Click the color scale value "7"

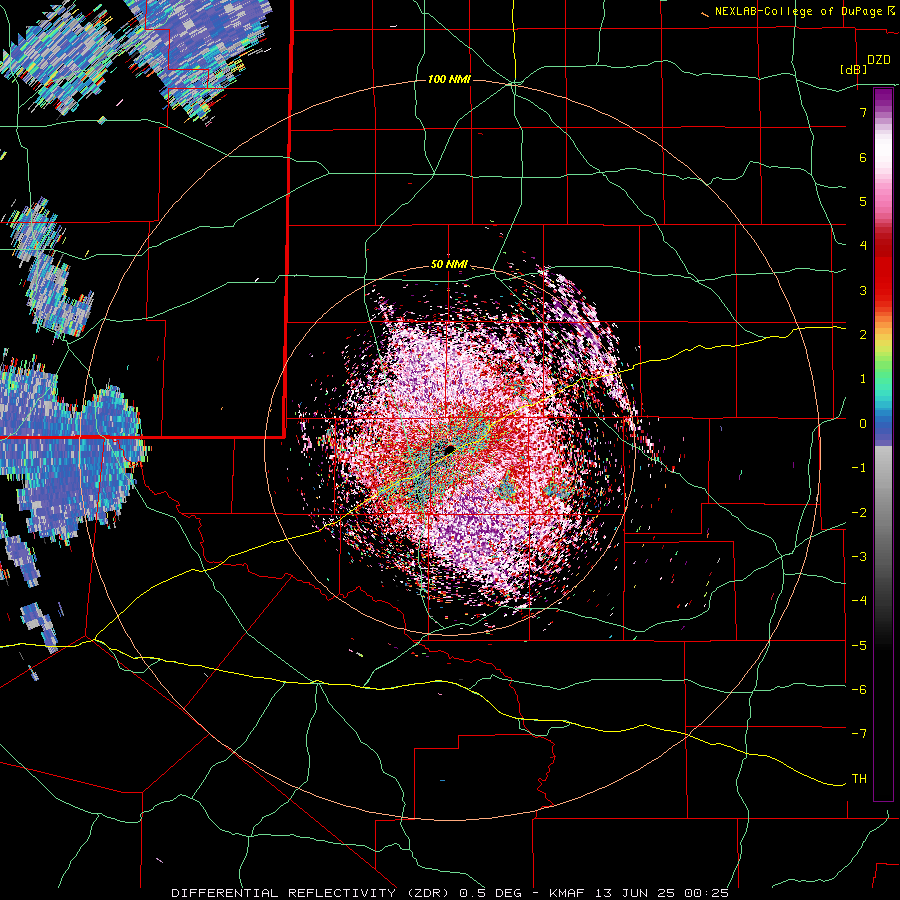[x=863, y=112]
